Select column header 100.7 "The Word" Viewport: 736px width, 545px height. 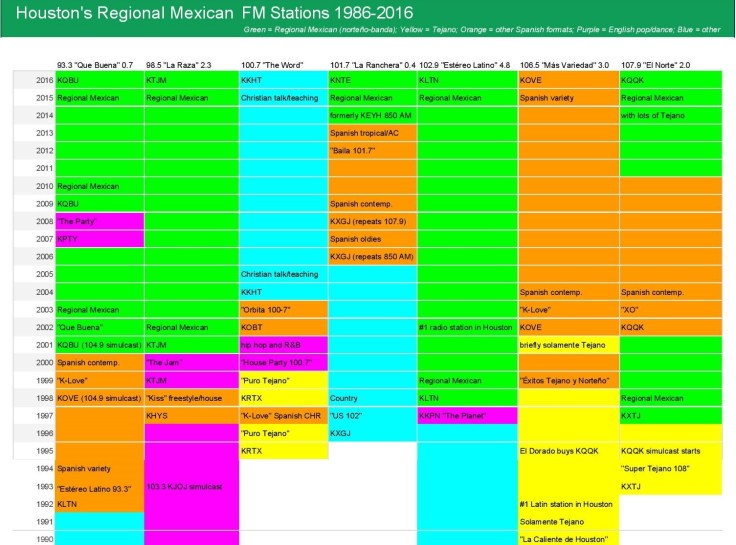pos(272,65)
